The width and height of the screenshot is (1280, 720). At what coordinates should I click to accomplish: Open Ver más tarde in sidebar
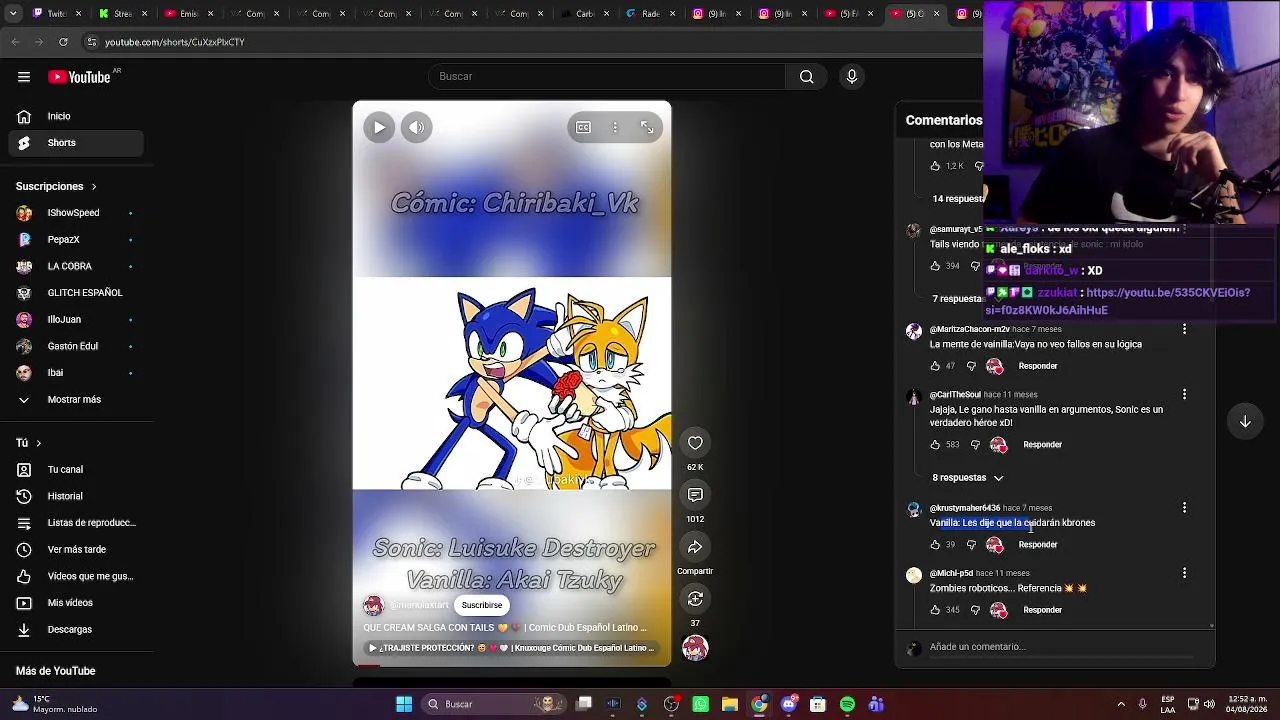point(77,550)
